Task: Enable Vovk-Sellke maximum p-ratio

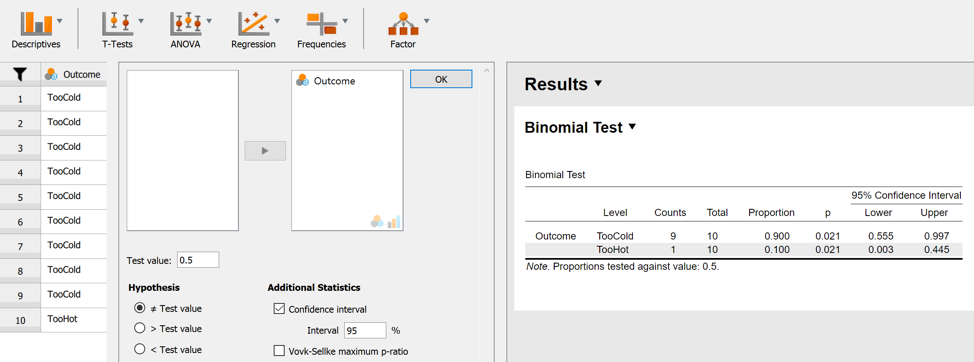Action: coord(280,351)
